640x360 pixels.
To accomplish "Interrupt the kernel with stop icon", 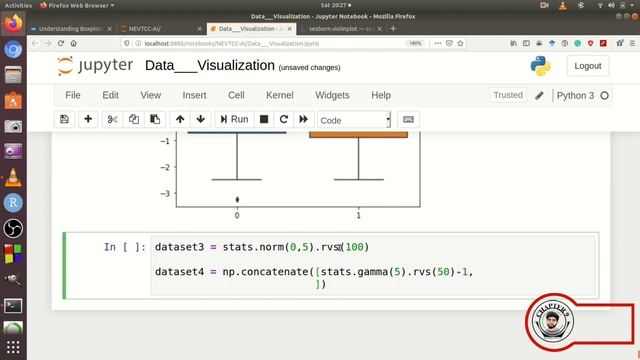I will click(264, 119).
